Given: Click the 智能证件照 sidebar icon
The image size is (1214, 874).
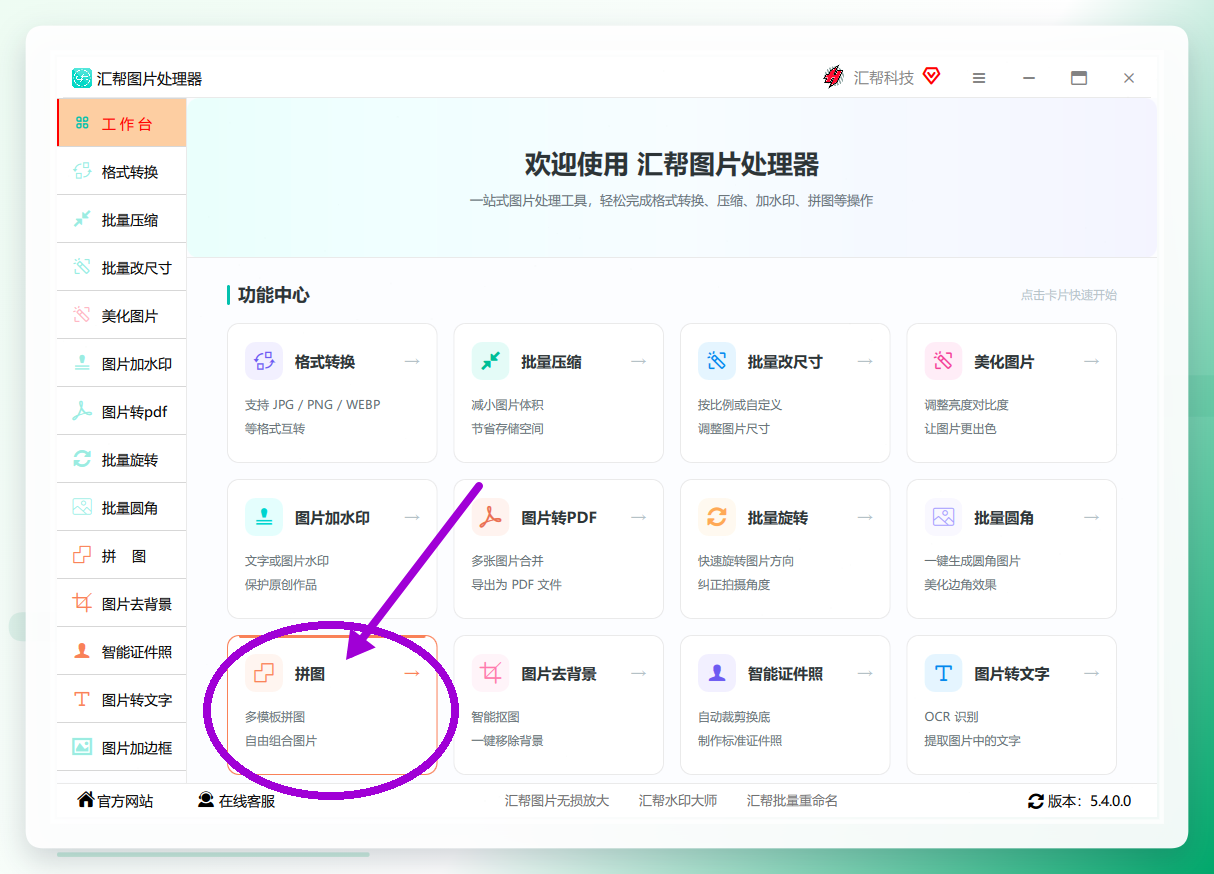Looking at the screenshot, I should click(x=82, y=651).
